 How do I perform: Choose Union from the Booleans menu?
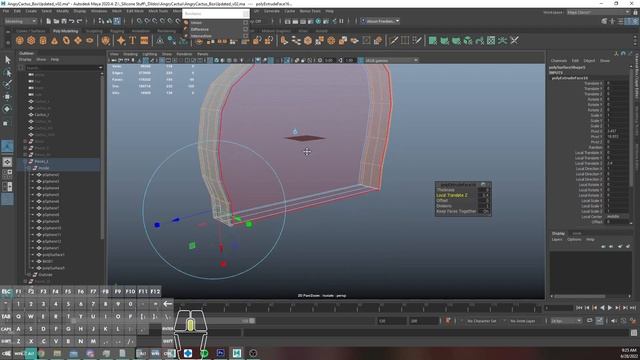pos(196,23)
